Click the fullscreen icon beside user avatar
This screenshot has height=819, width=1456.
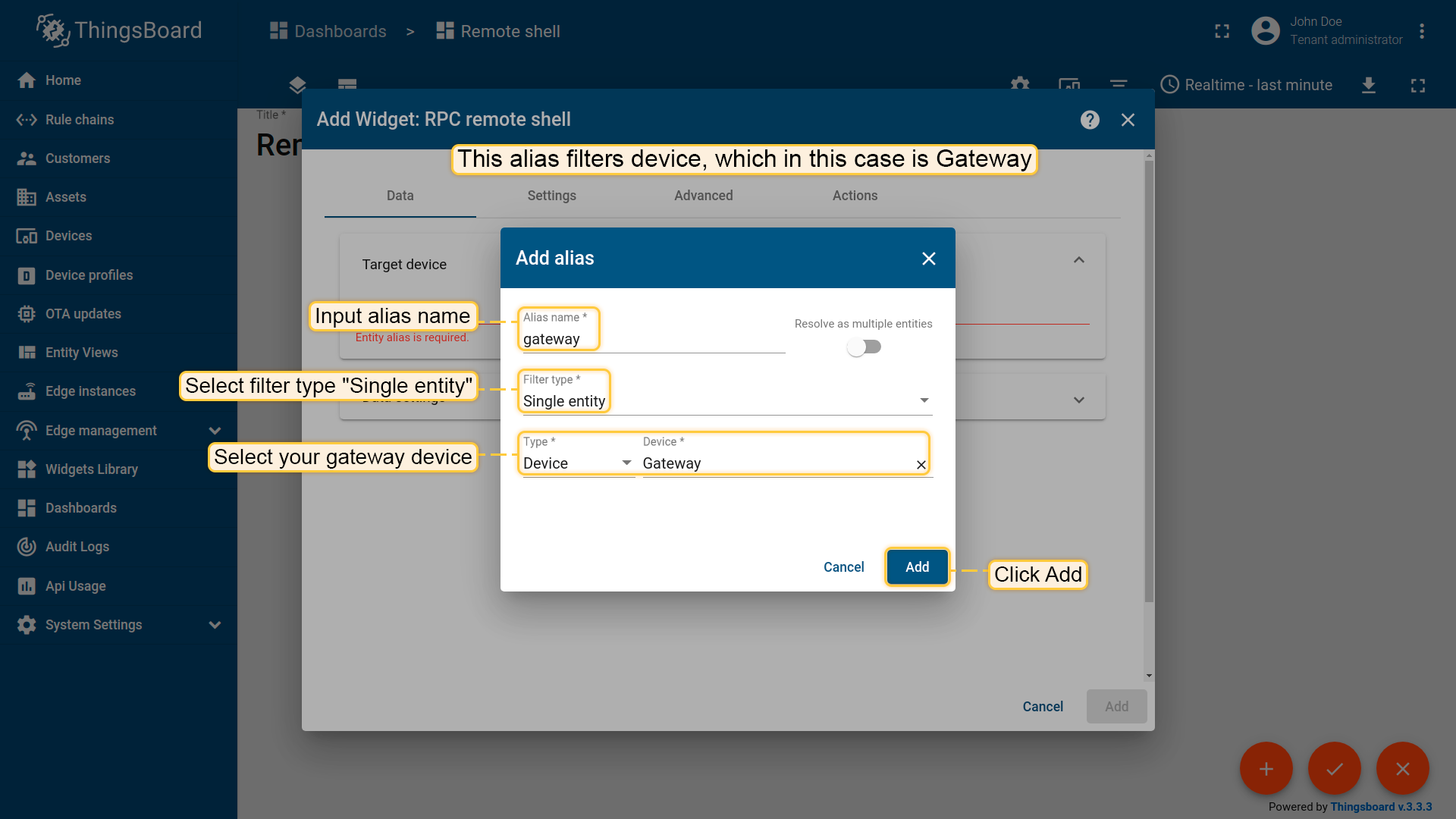[1222, 31]
